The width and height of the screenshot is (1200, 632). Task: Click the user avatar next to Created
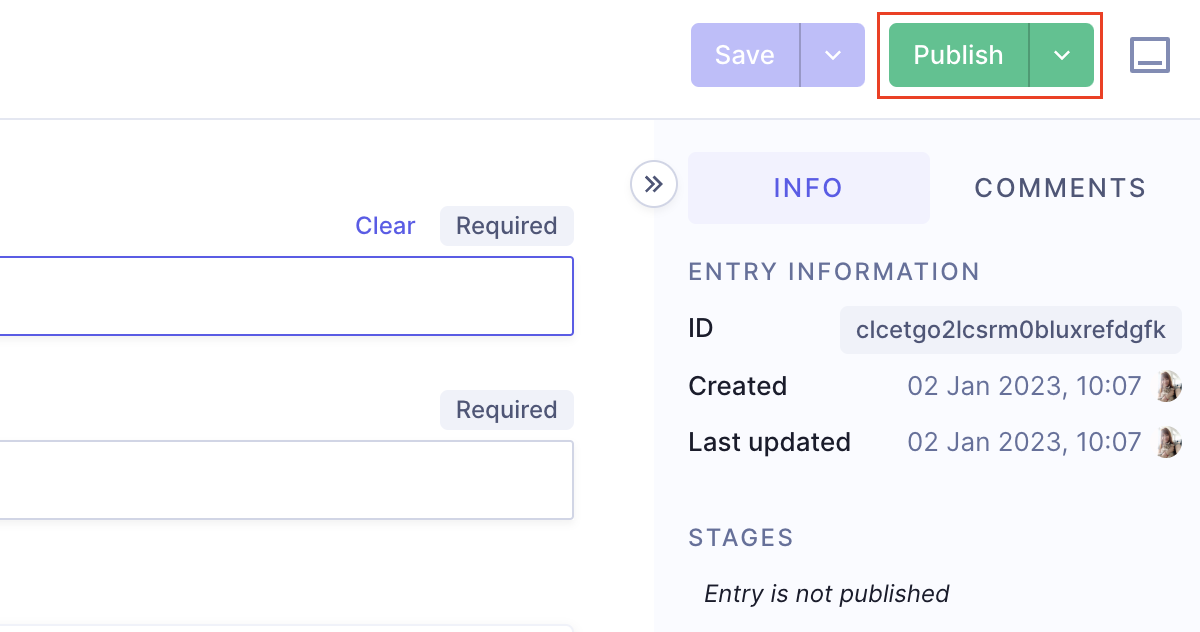tap(1168, 386)
